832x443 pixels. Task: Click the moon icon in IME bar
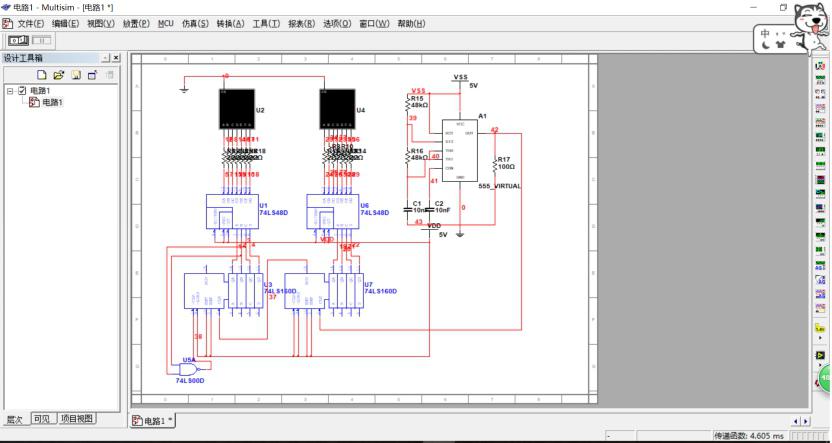766,45
